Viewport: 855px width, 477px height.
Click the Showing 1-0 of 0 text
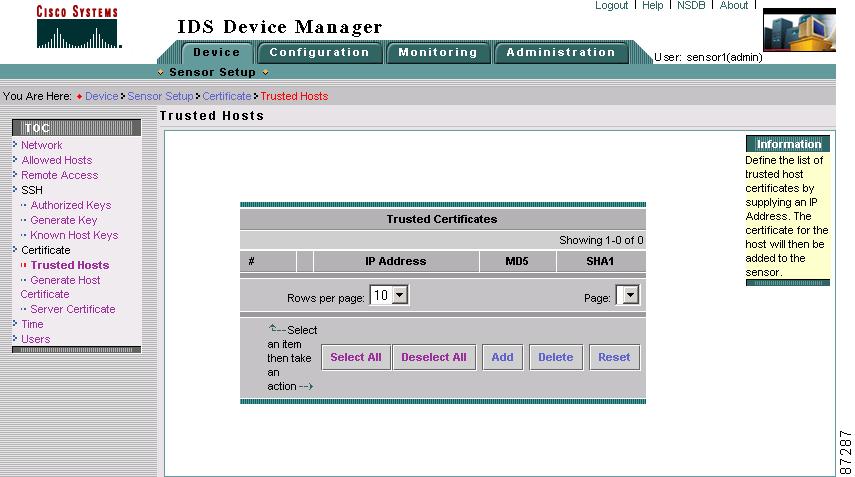(601, 240)
